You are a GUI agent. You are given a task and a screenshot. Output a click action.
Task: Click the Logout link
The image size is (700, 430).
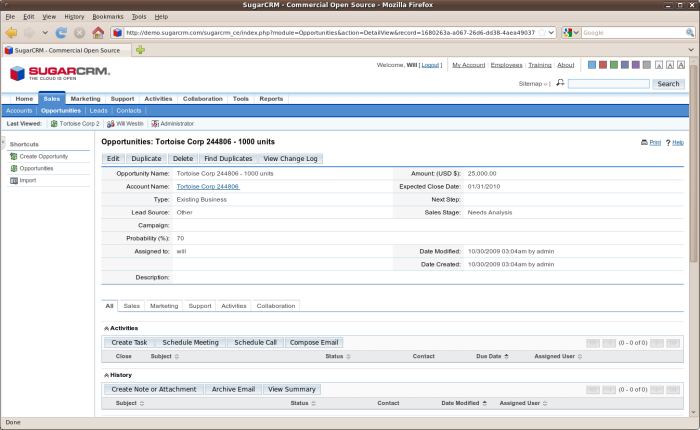[x=430, y=65]
